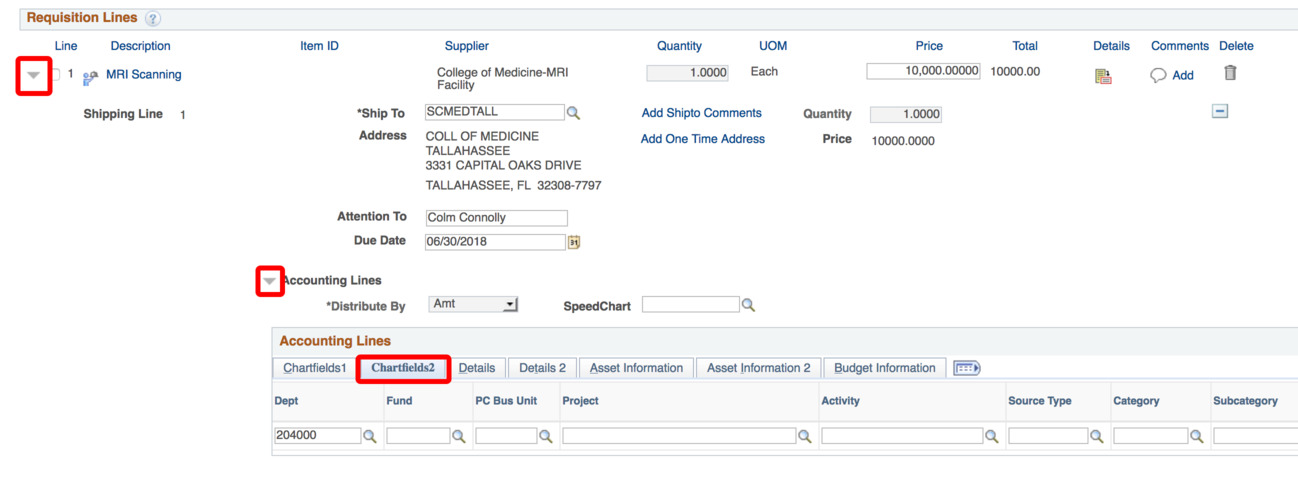Viewport: 1298px width, 485px height.
Task: Open the MRI Scanning description link
Action: (144, 74)
